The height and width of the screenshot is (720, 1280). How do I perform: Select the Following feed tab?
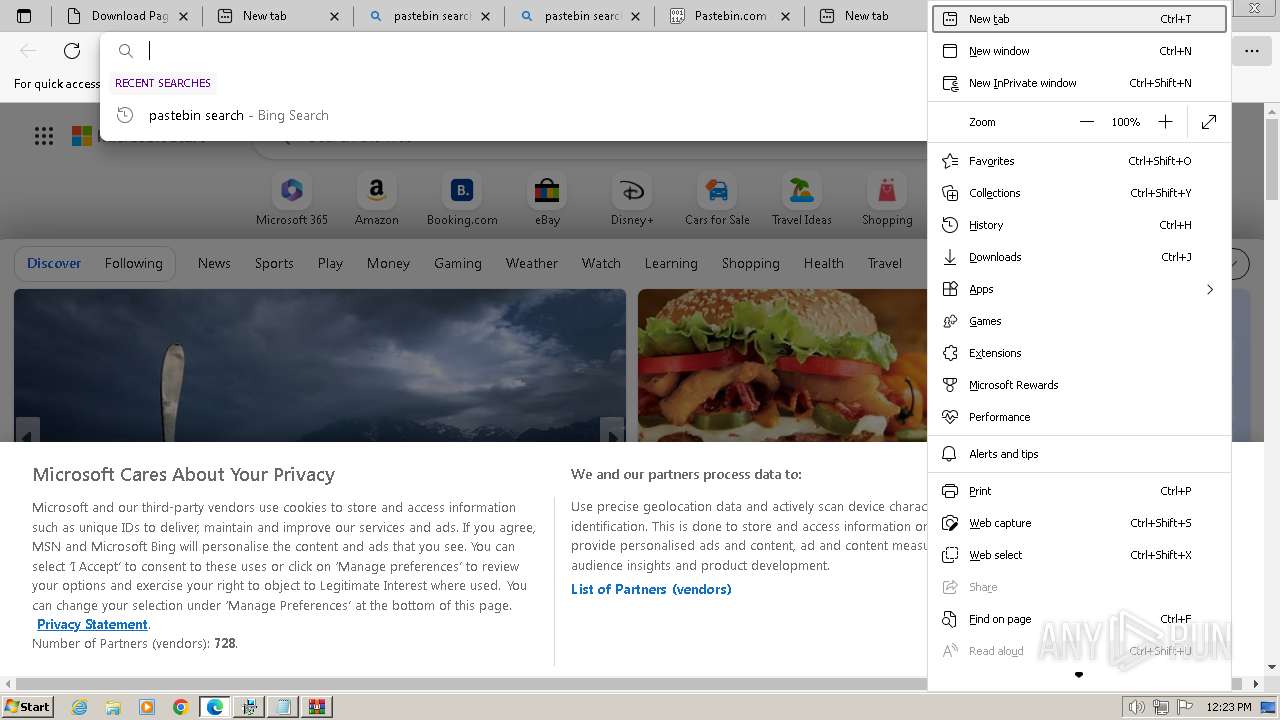133,263
